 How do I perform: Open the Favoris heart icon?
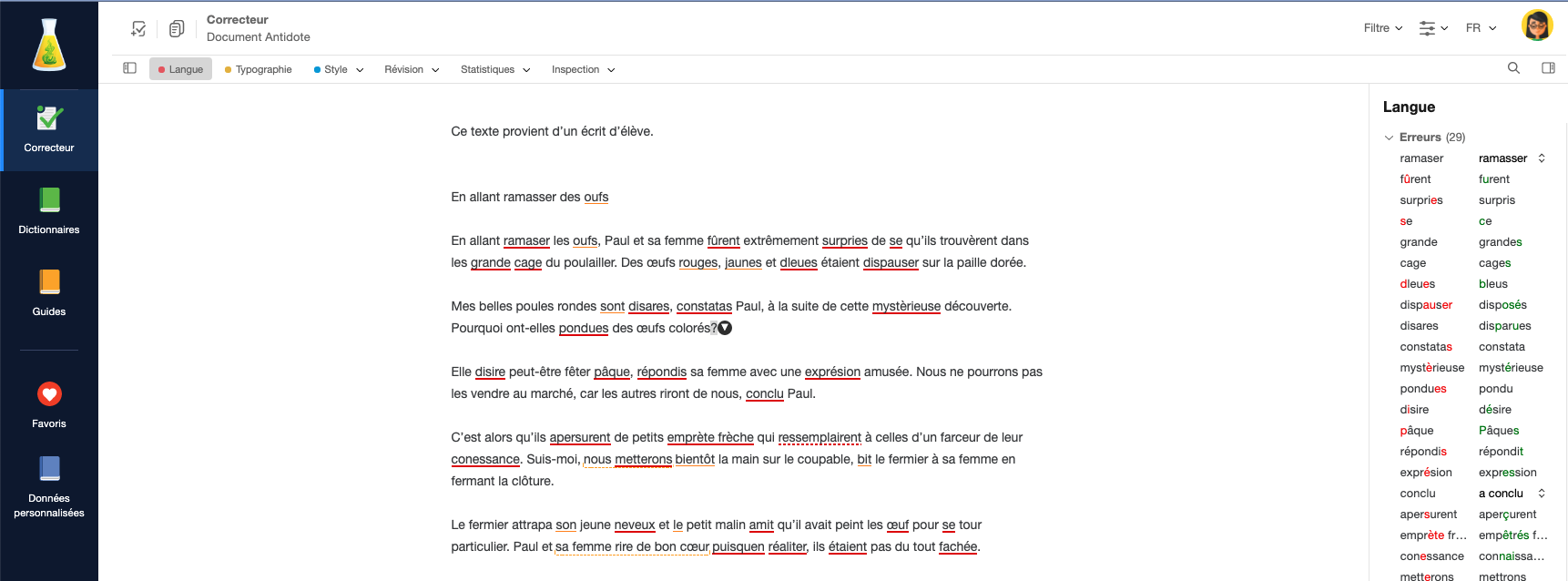(49, 394)
